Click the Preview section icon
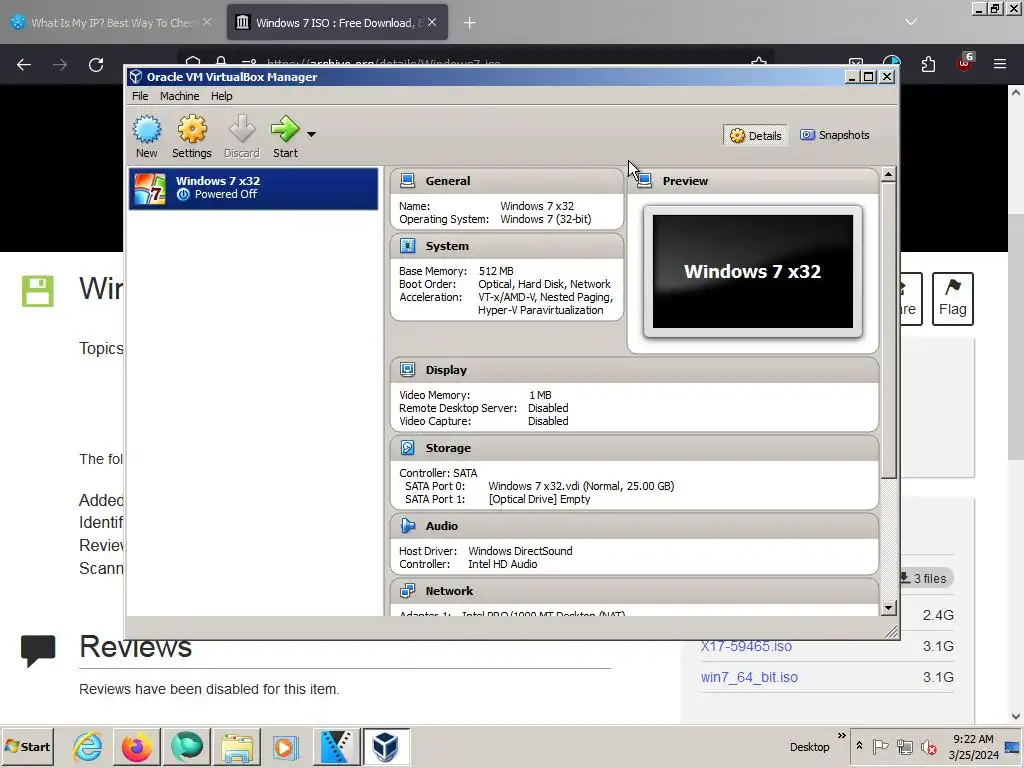 [645, 180]
